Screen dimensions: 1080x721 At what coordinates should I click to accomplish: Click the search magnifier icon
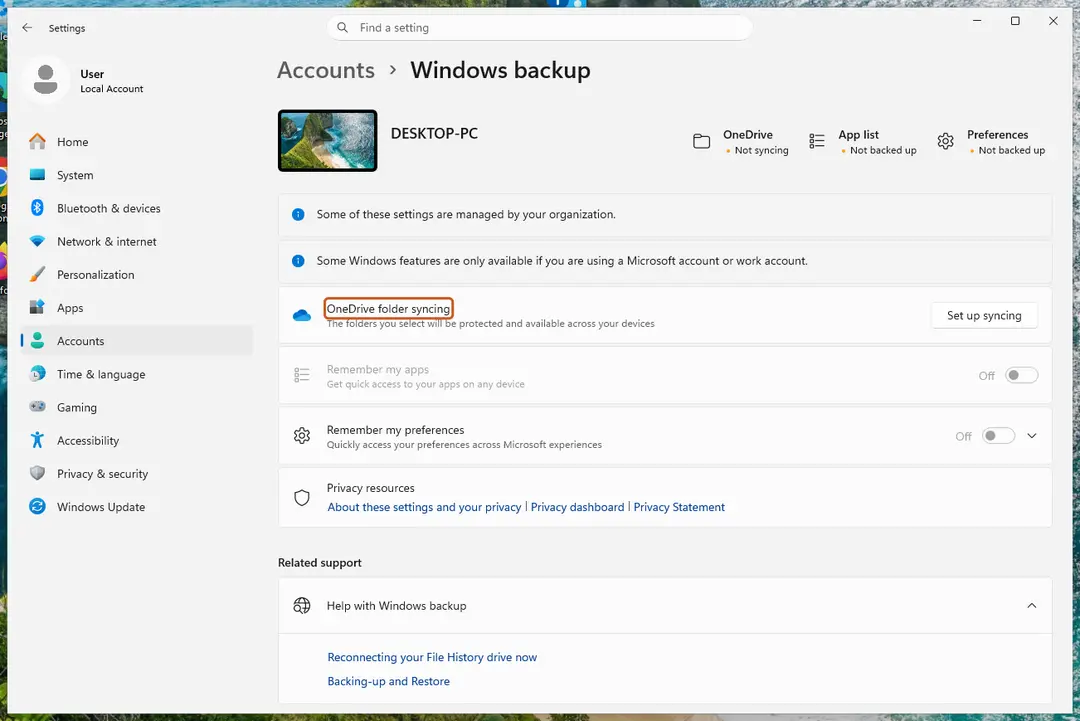pyautogui.click(x=342, y=28)
